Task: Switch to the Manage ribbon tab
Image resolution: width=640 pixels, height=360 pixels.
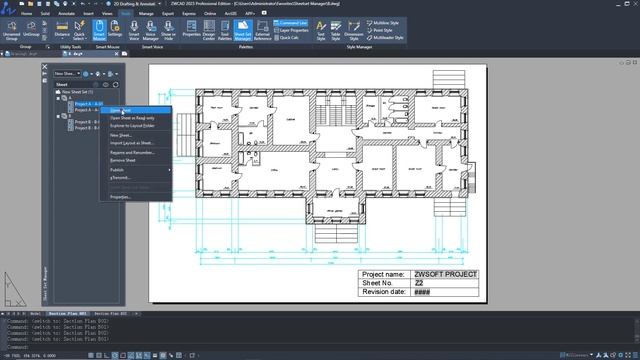Action: tap(146, 13)
